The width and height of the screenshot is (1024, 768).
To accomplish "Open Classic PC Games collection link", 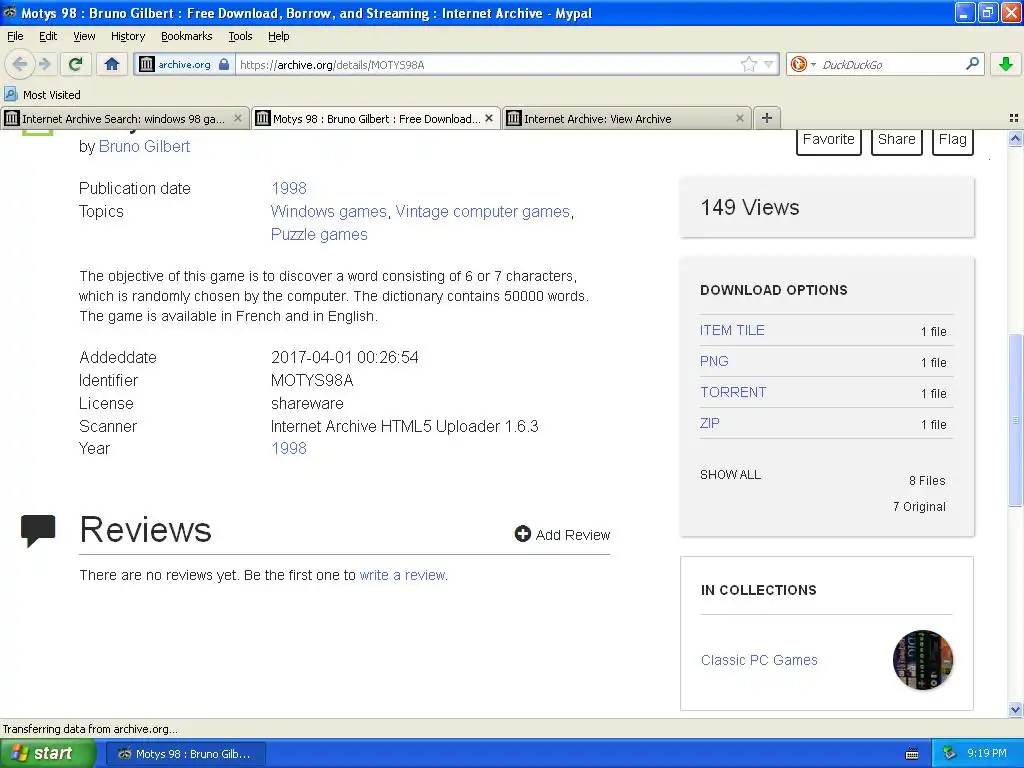I will coord(759,660).
